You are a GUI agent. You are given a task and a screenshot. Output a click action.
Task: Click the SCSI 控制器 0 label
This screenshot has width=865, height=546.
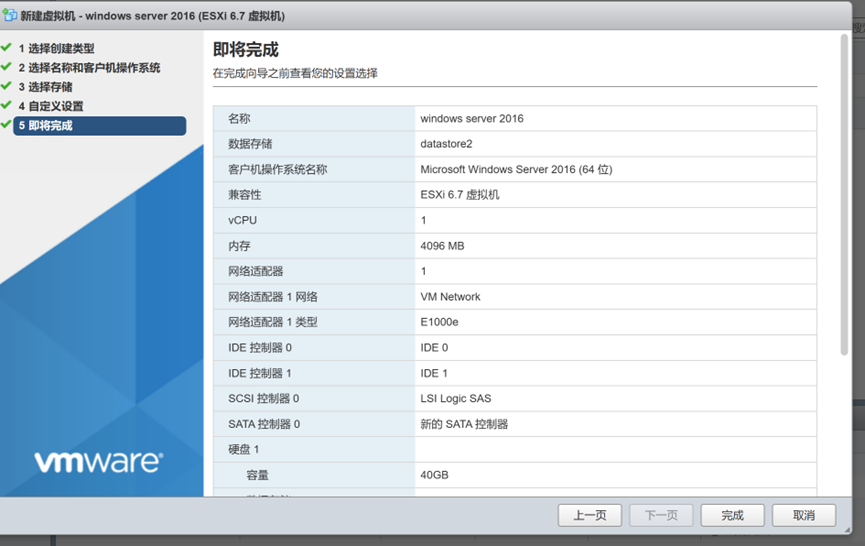click(x=263, y=399)
